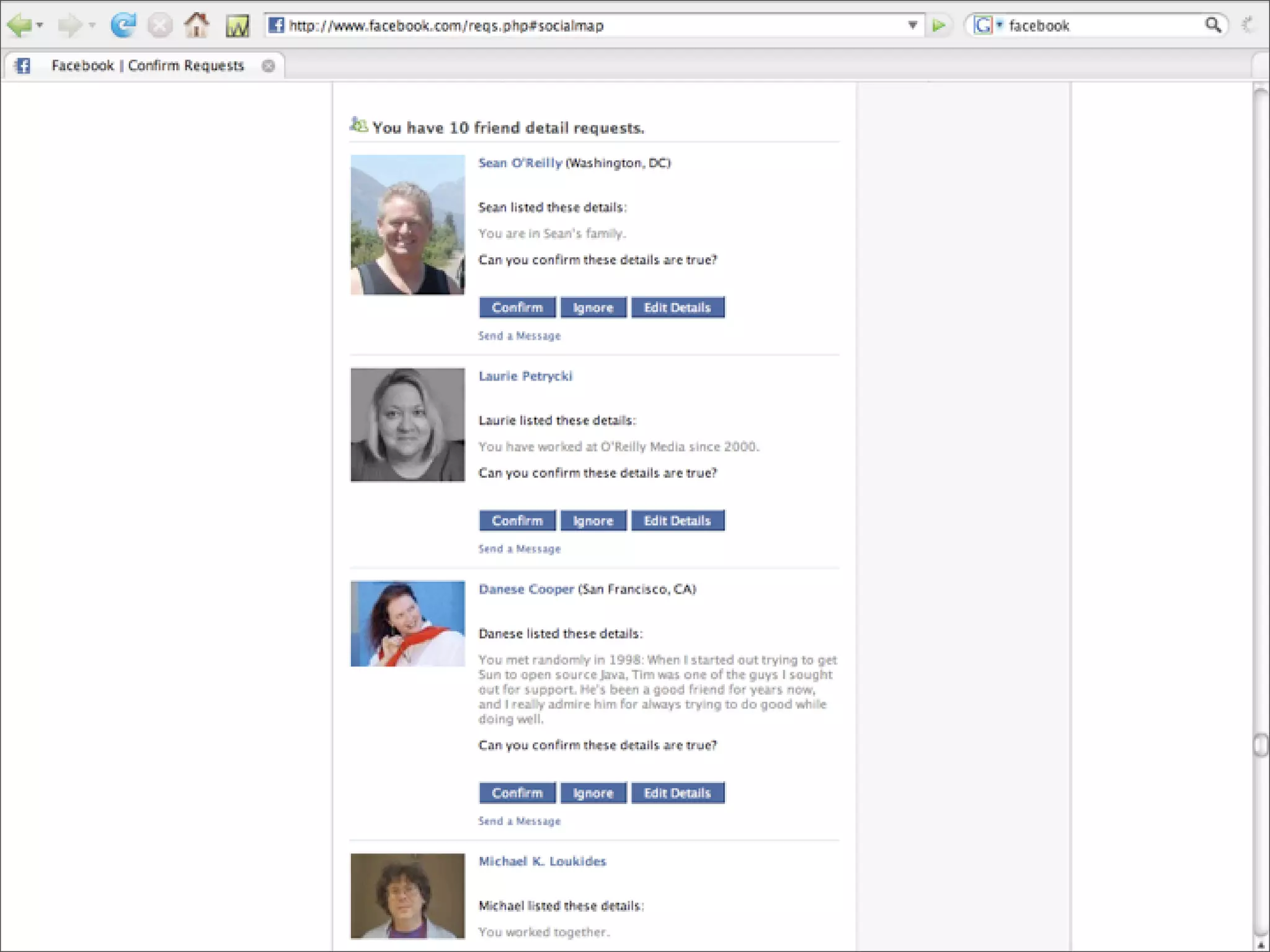Reload the page with the blue refresh icon
The width and height of the screenshot is (1270, 952).
tap(123, 25)
